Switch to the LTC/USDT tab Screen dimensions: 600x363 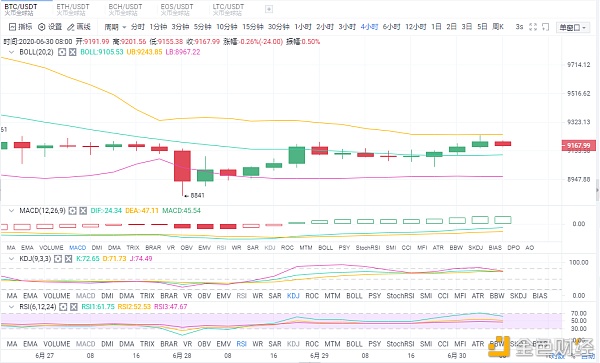pos(228,9)
